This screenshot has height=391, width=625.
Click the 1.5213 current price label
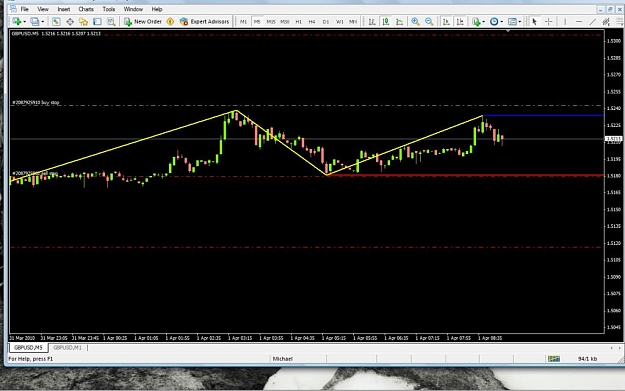click(x=614, y=139)
